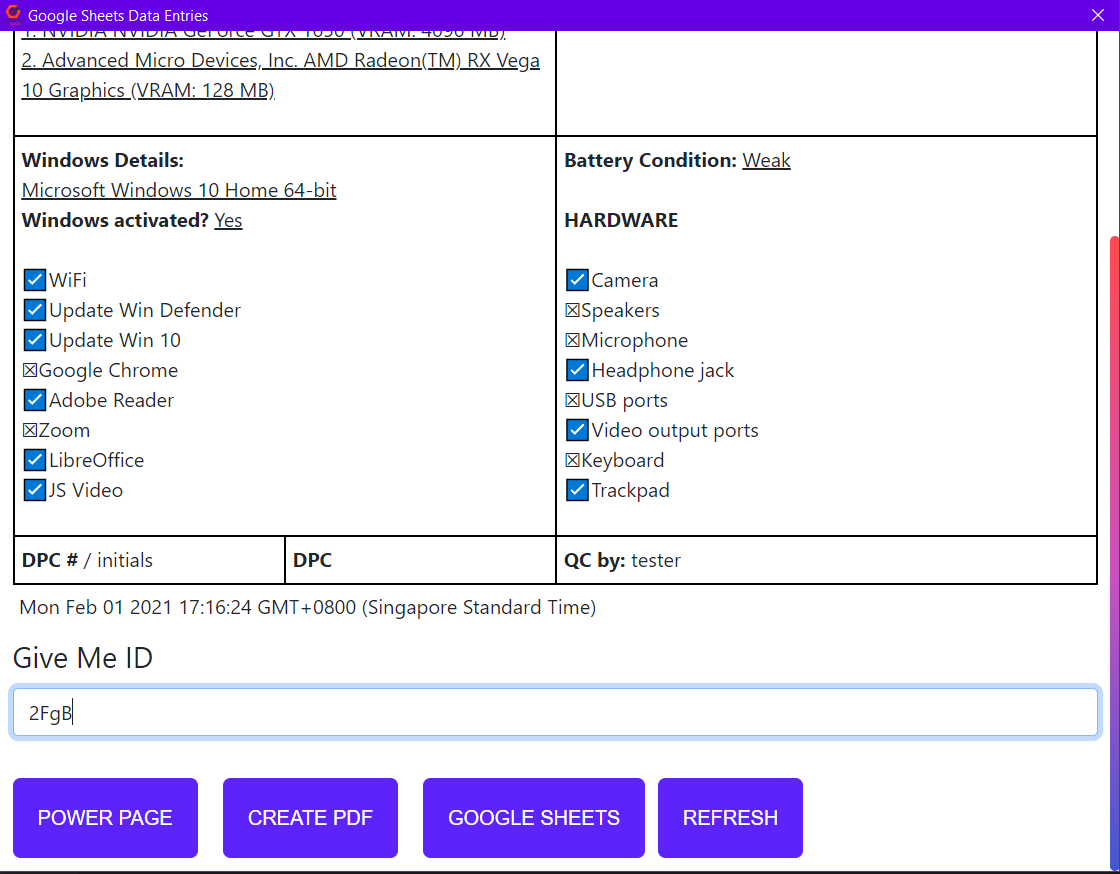Uncheck the Video output ports checkbox

pyautogui.click(x=577, y=430)
